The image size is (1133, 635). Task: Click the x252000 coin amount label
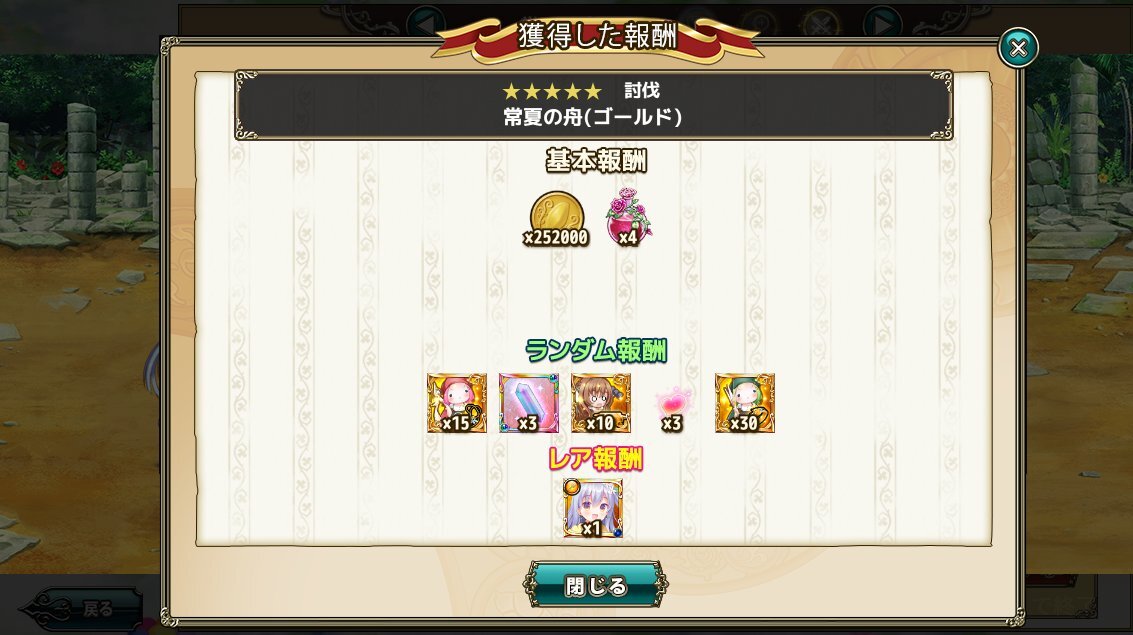(556, 238)
